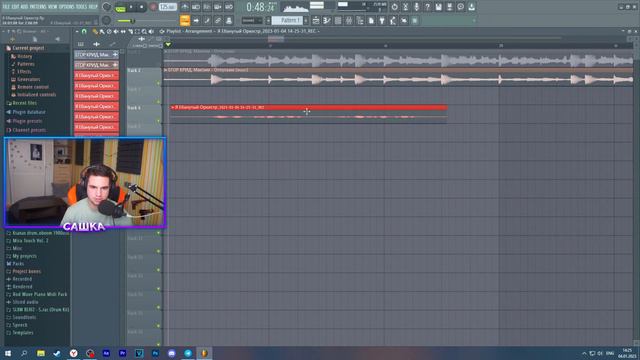Toggle recording countdown
640x360 pixels.
207,7
